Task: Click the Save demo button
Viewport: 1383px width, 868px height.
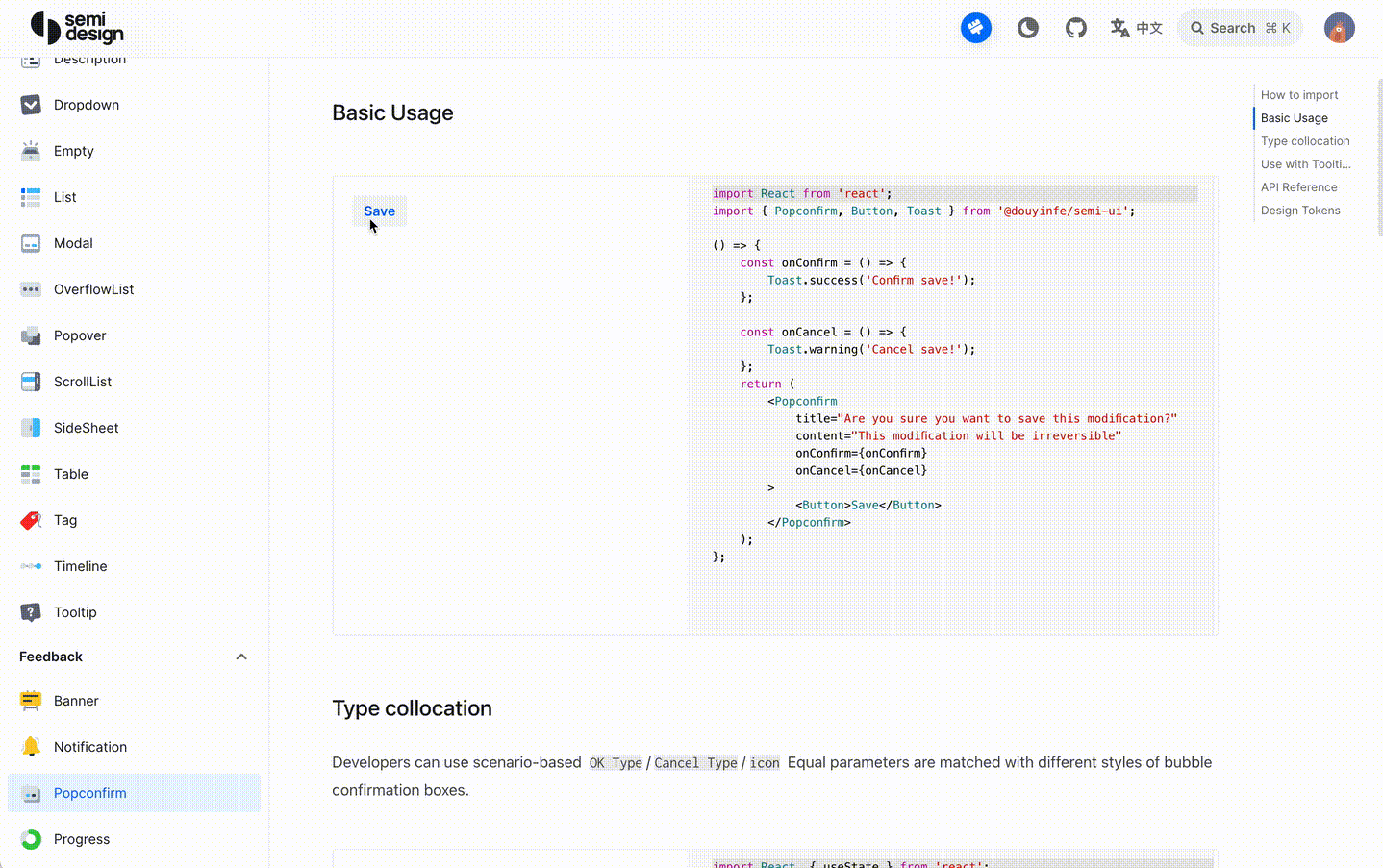Action: [380, 211]
